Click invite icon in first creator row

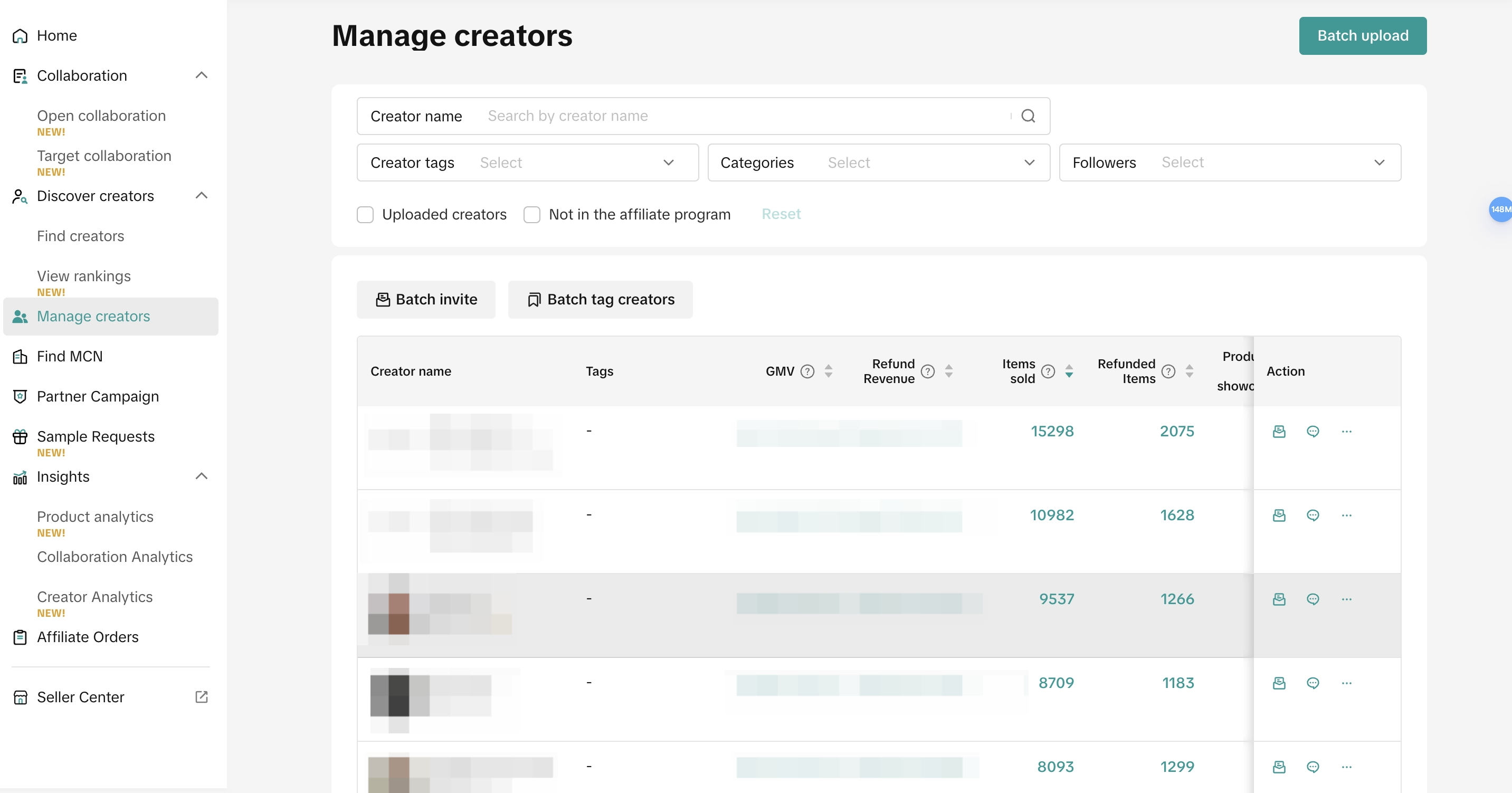point(1279,432)
